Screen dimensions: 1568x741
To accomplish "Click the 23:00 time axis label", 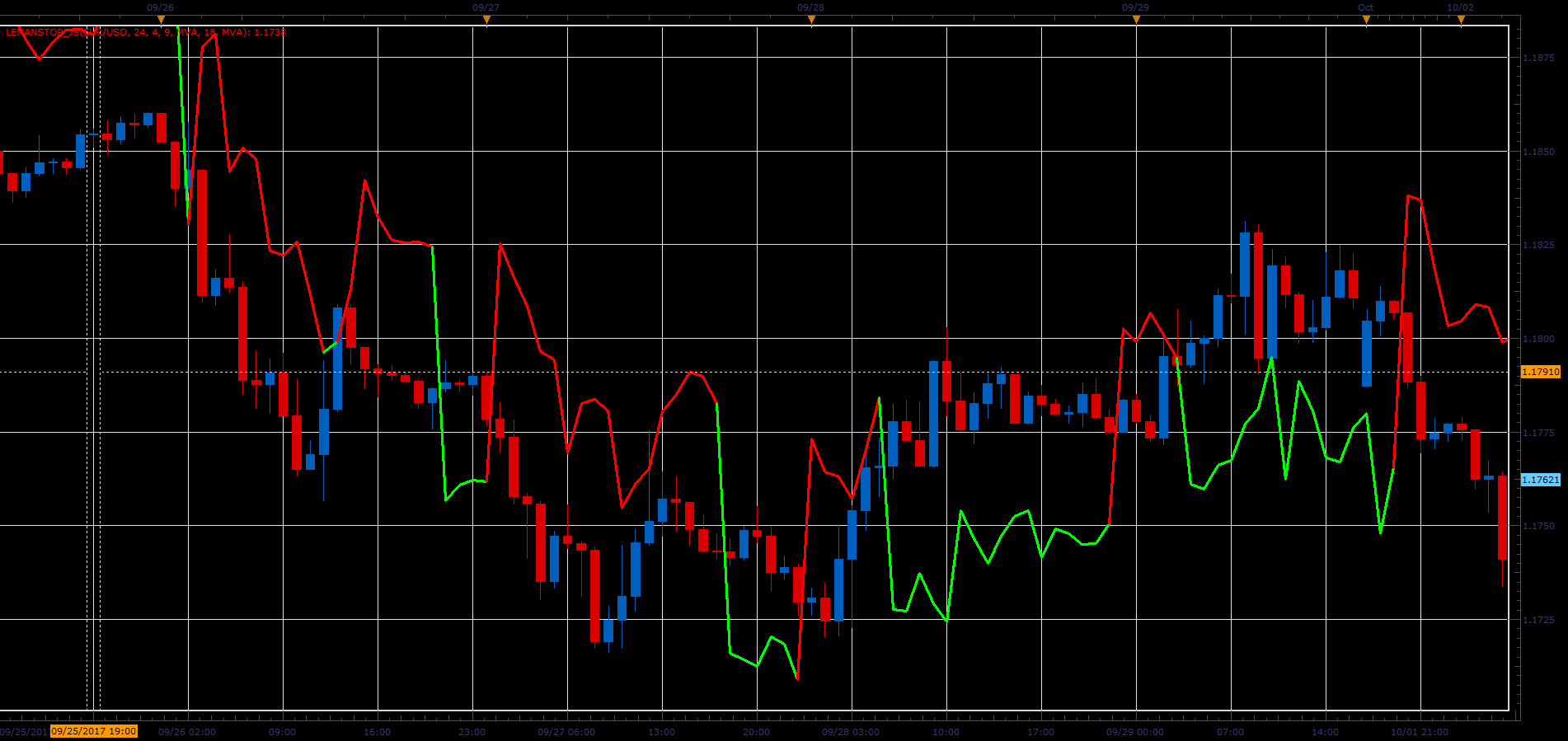I will coord(472,732).
